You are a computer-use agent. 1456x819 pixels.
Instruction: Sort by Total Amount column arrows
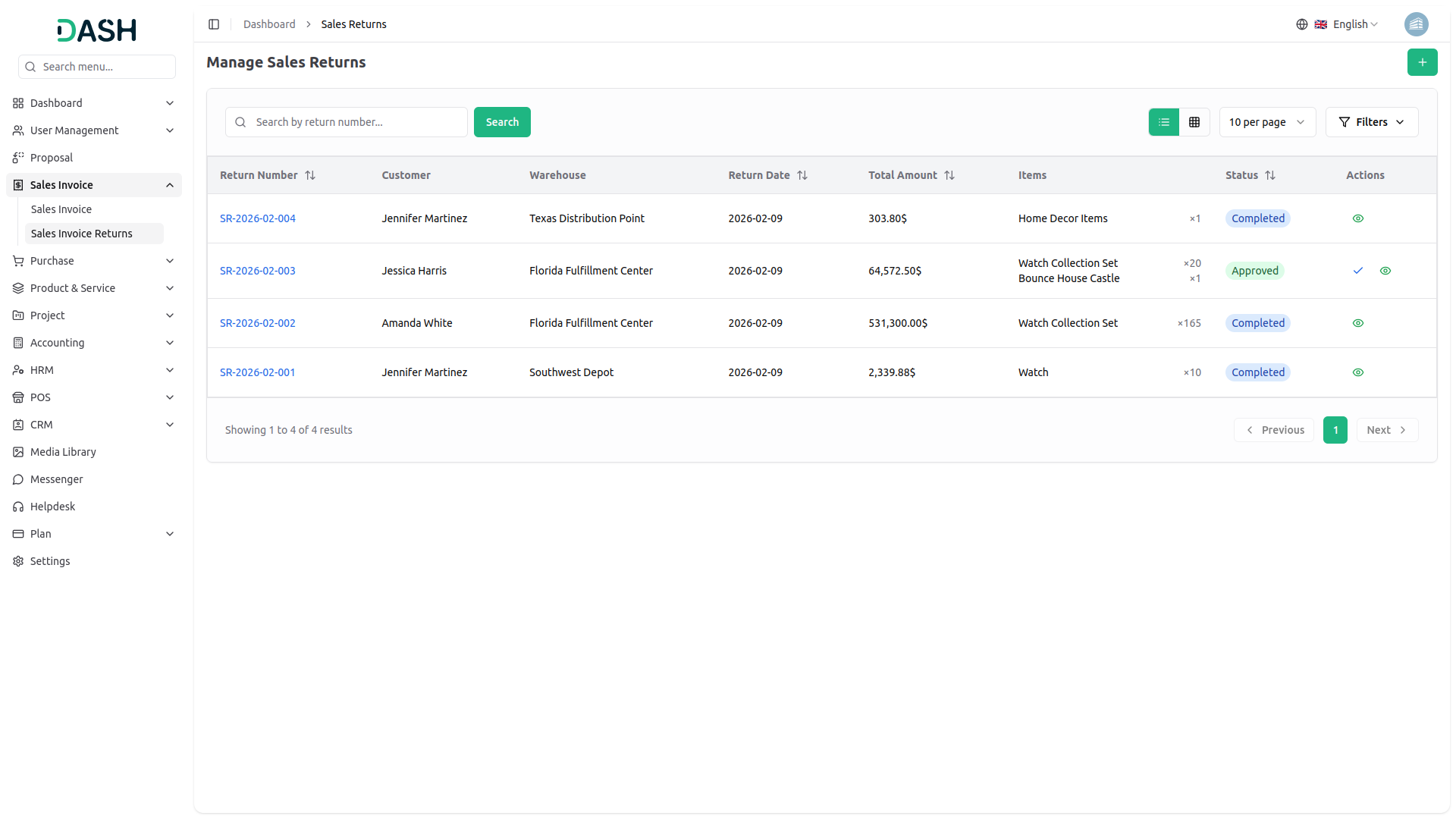coord(949,175)
